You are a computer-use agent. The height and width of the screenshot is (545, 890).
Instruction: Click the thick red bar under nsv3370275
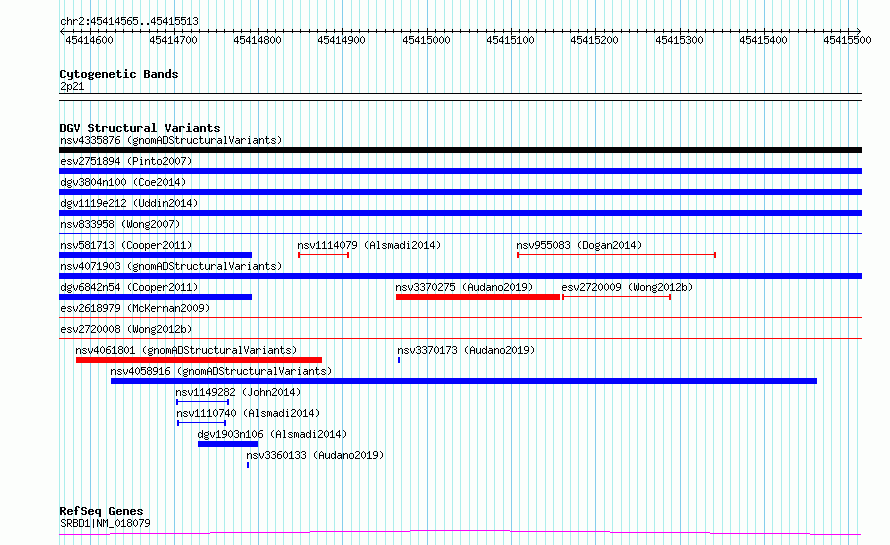tap(478, 297)
